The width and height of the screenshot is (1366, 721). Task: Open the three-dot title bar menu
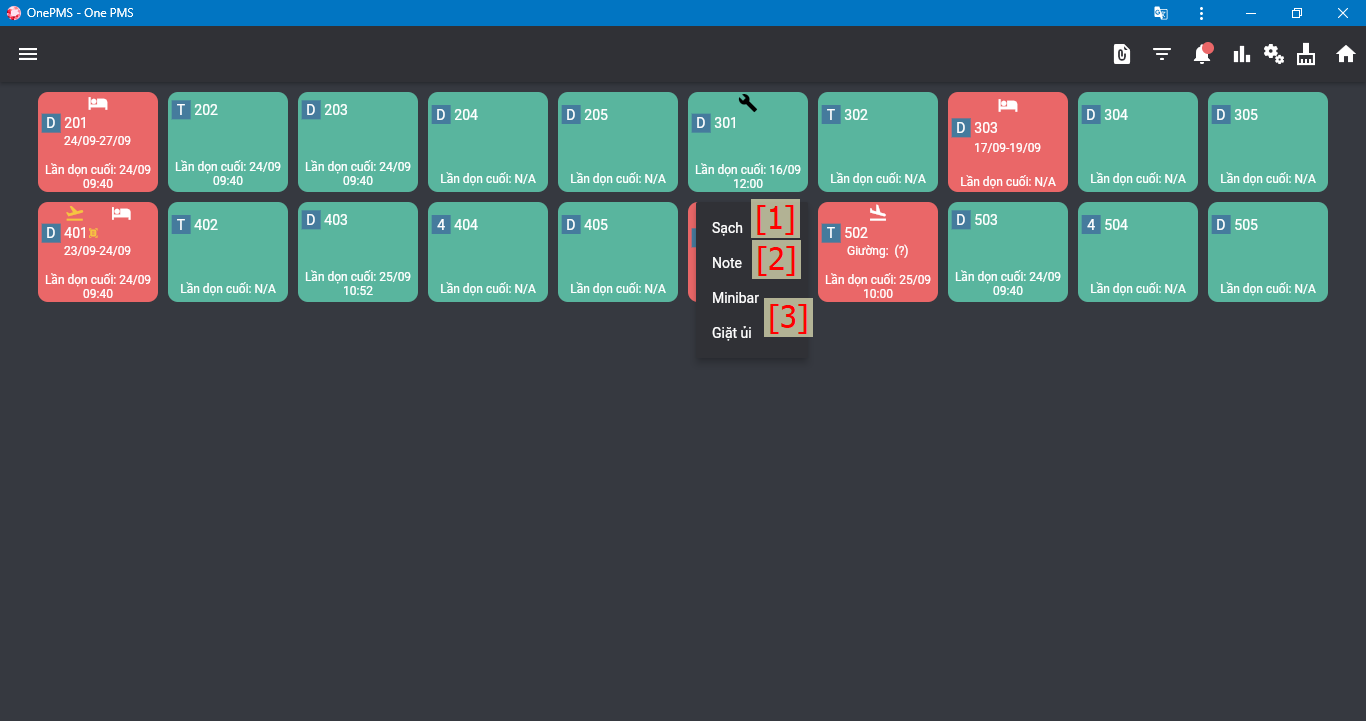pos(1201,13)
